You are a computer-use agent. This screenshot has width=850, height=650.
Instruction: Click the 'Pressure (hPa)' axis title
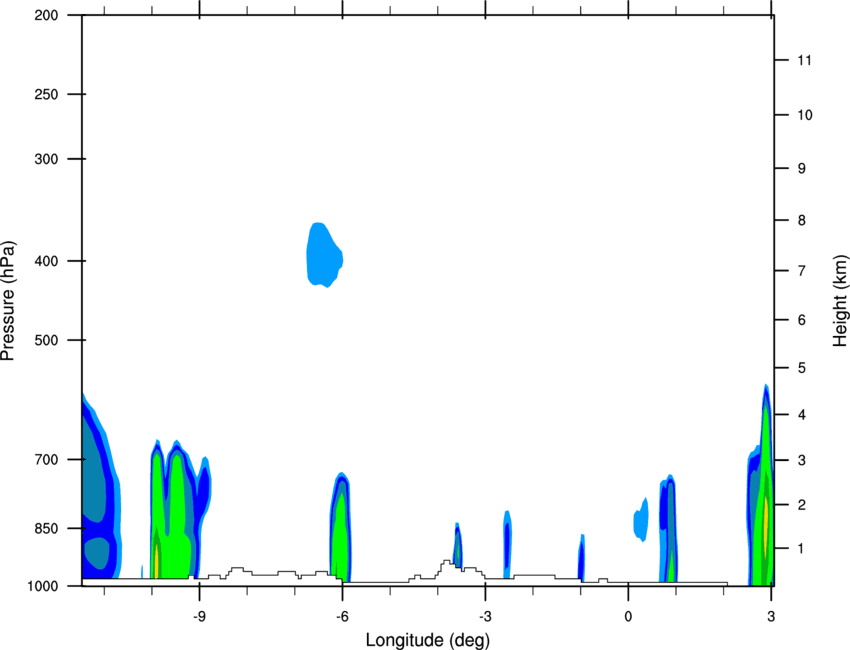(8, 300)
